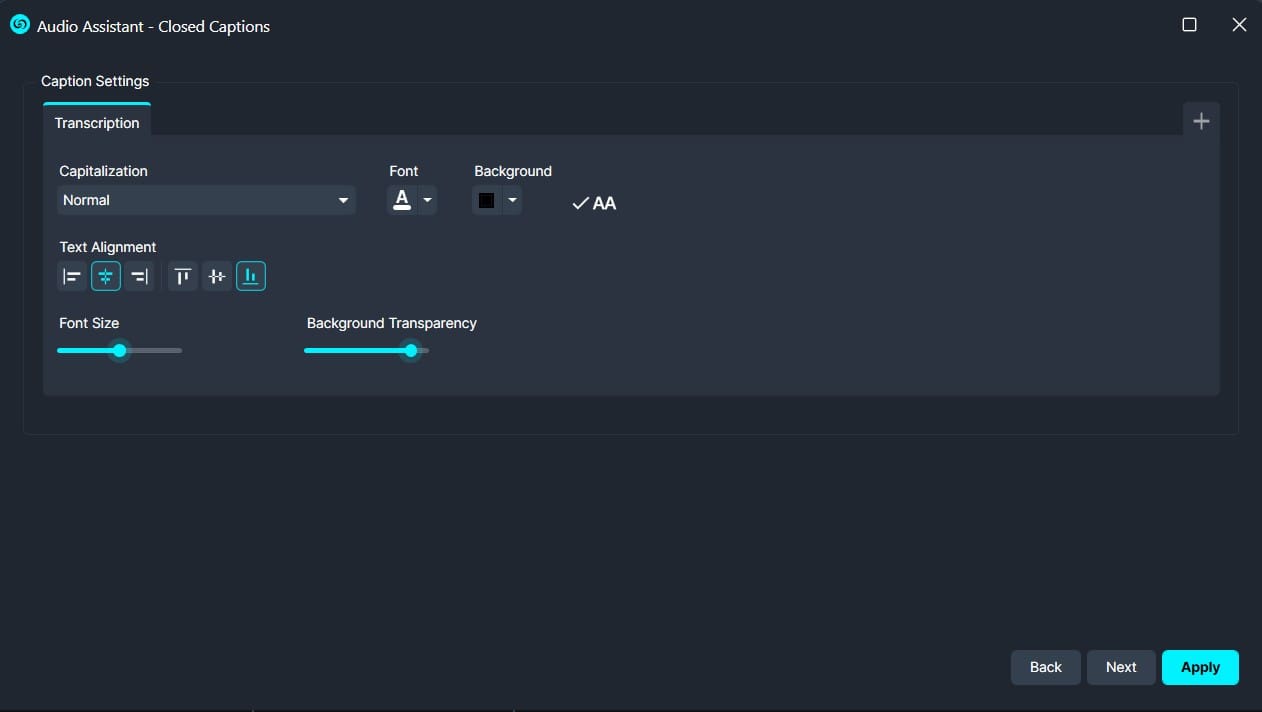Toggle the AA contrast checkmark indicator
Screen dimensions: 1262x712
[594, 203]
